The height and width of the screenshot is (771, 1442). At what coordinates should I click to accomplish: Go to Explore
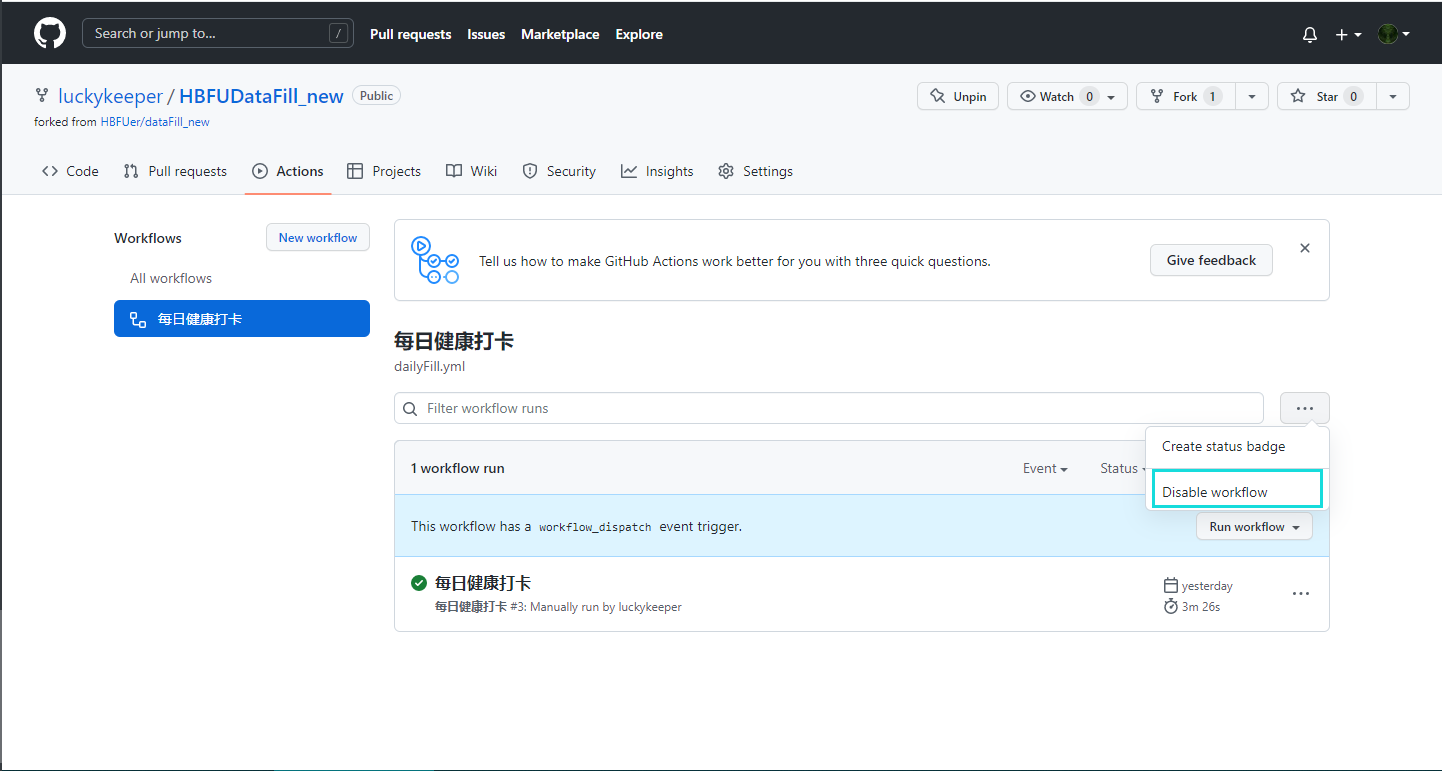pyautogui.click(x=639, y=34)
